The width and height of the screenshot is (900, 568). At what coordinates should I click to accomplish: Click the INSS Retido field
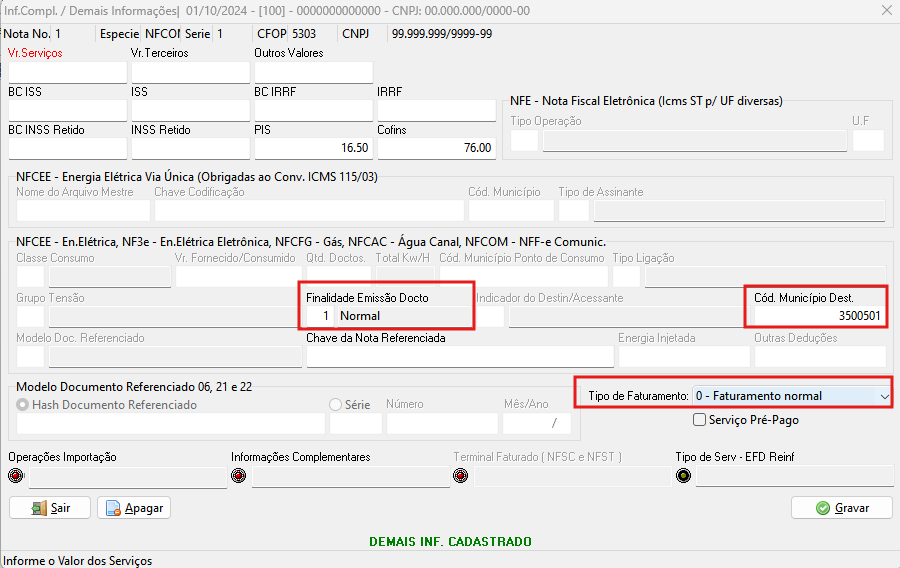pos(191,149)
